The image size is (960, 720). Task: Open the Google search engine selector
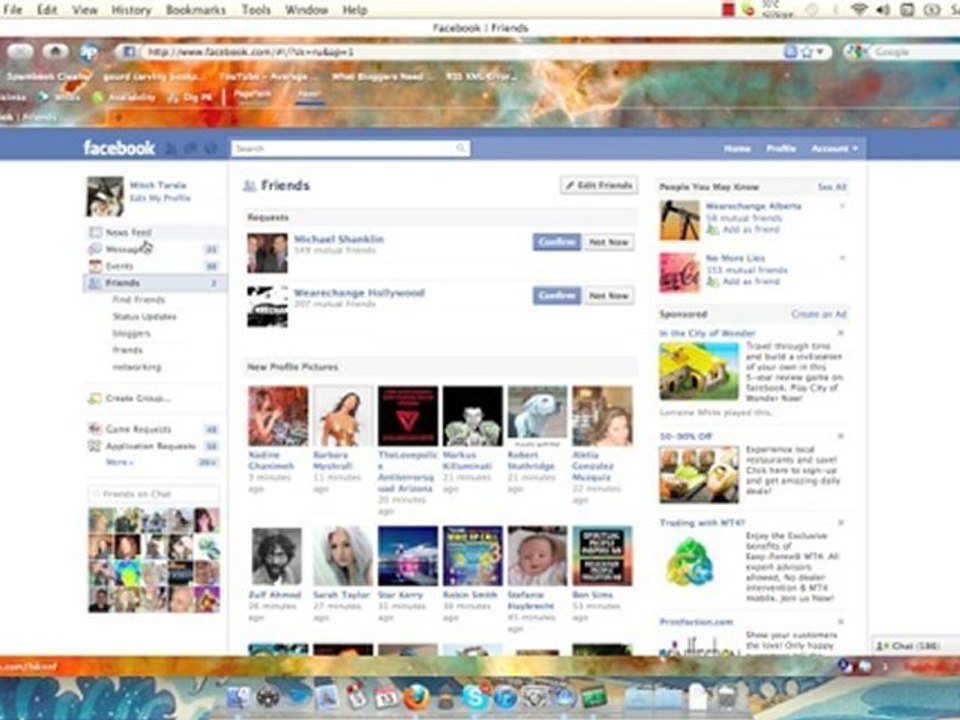[x=856, y=52]
